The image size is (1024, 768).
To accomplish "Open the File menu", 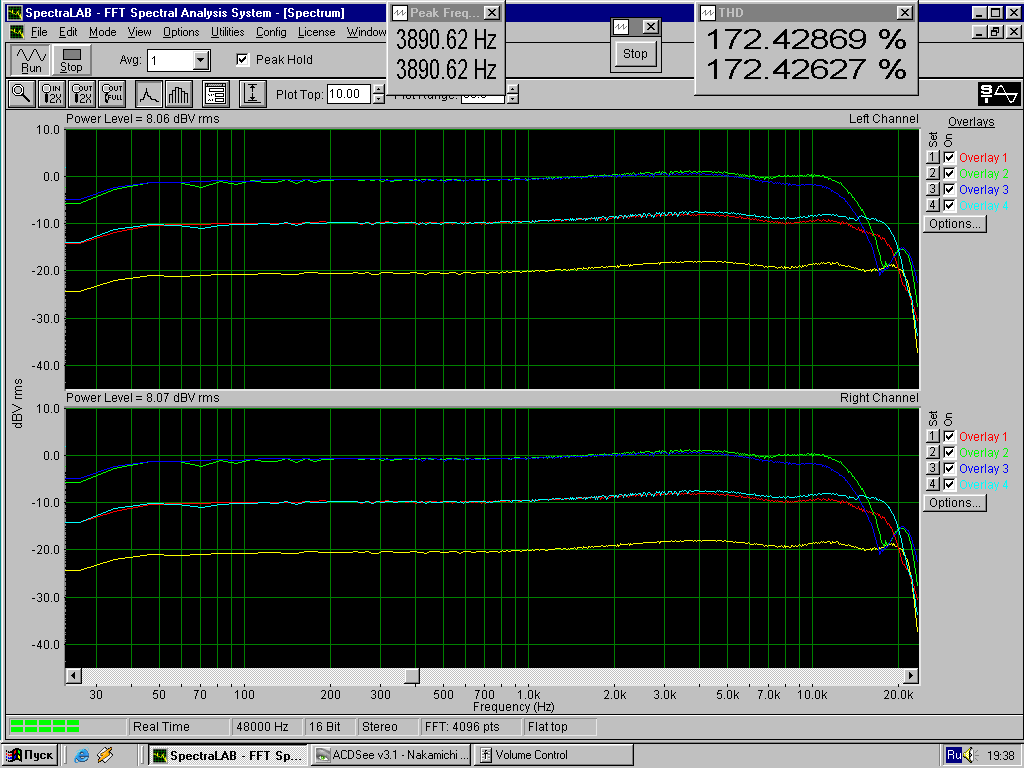I will [39, 32].
